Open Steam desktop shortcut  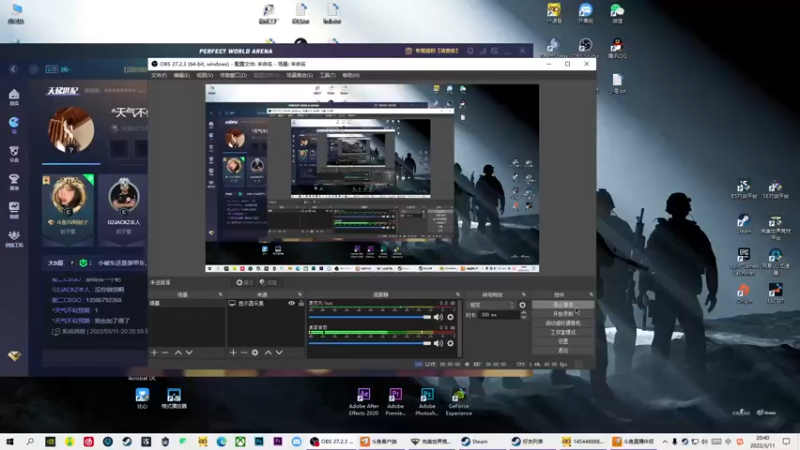743,223
